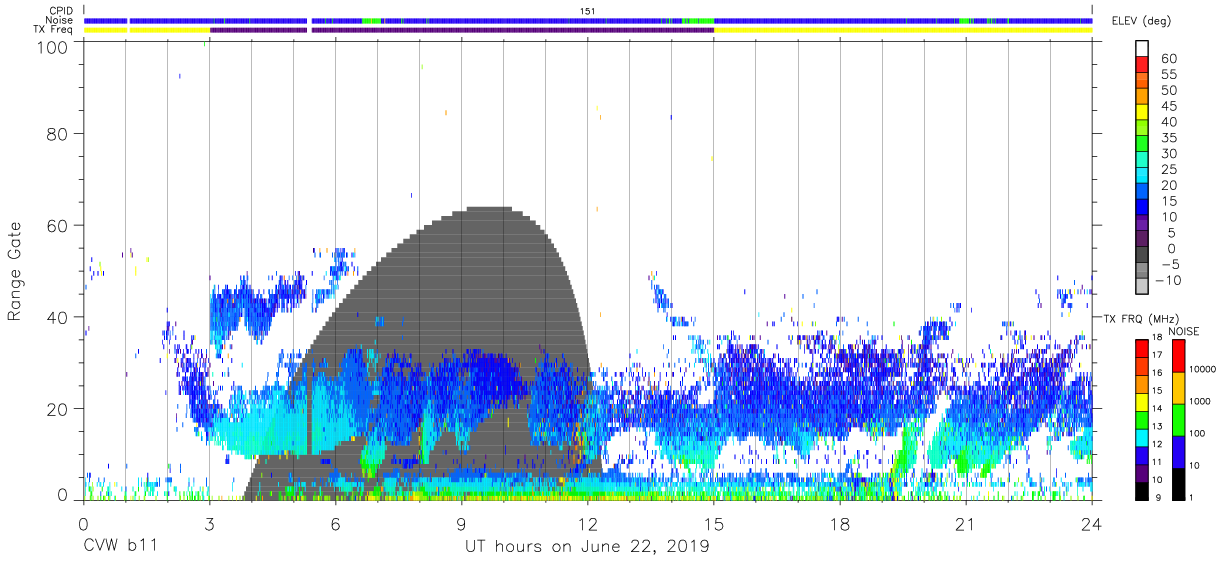1228x567 pixels.
Task: Select the '20' Range Gate tick label
Action: (57, 409)
